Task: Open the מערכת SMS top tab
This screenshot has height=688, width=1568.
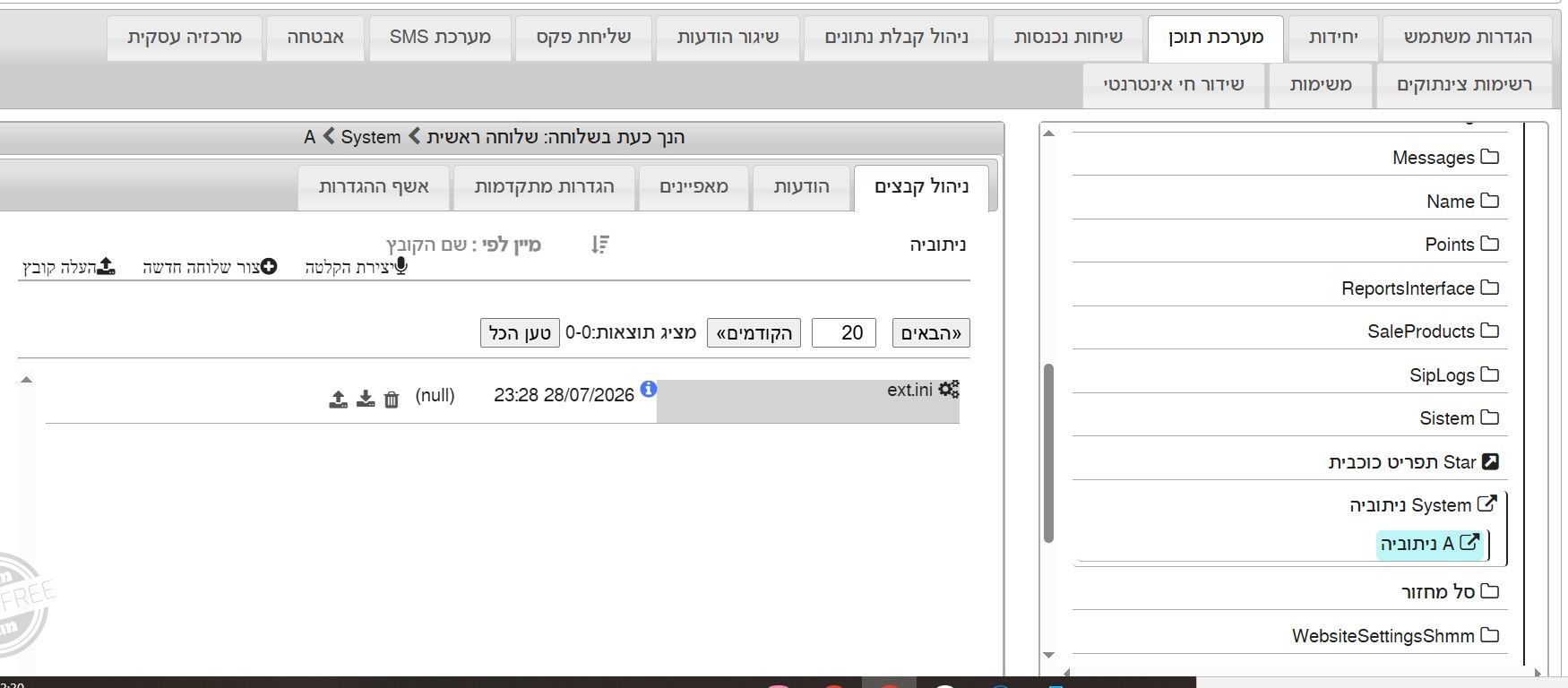Action: point(440,38)
